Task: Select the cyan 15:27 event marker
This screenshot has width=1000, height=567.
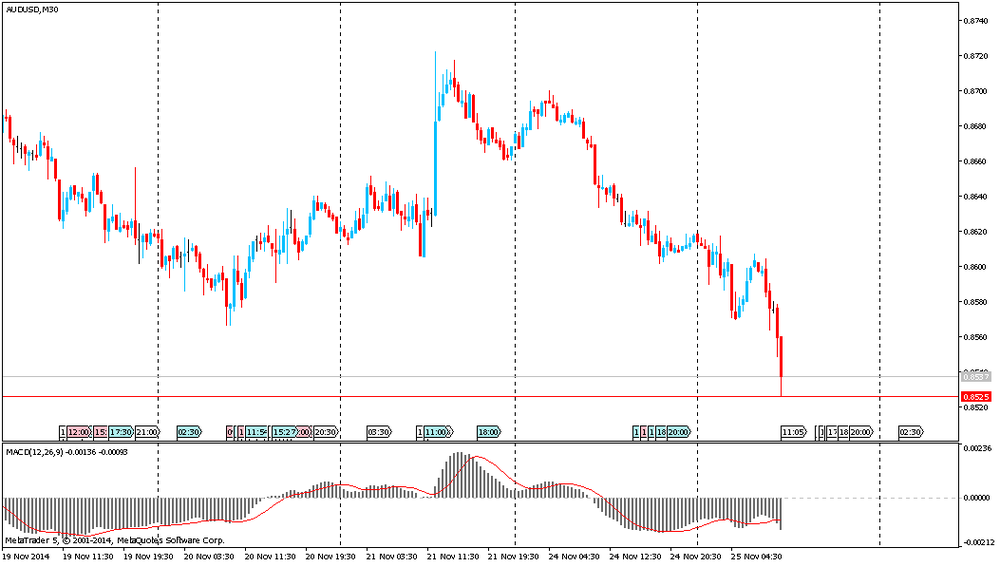Action: [x=283, y=432]
